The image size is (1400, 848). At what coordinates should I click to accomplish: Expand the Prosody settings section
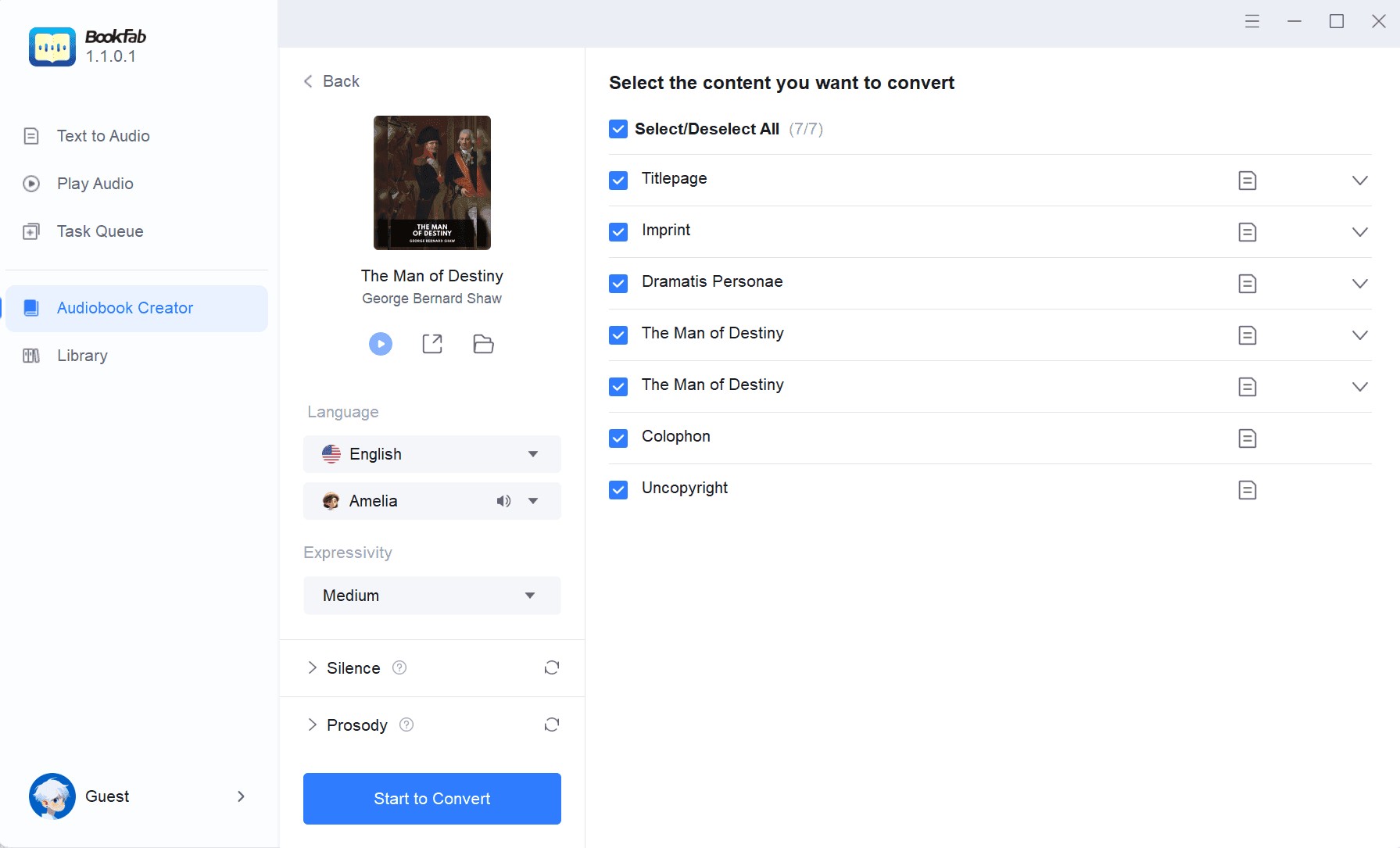(x=313, y=725)
